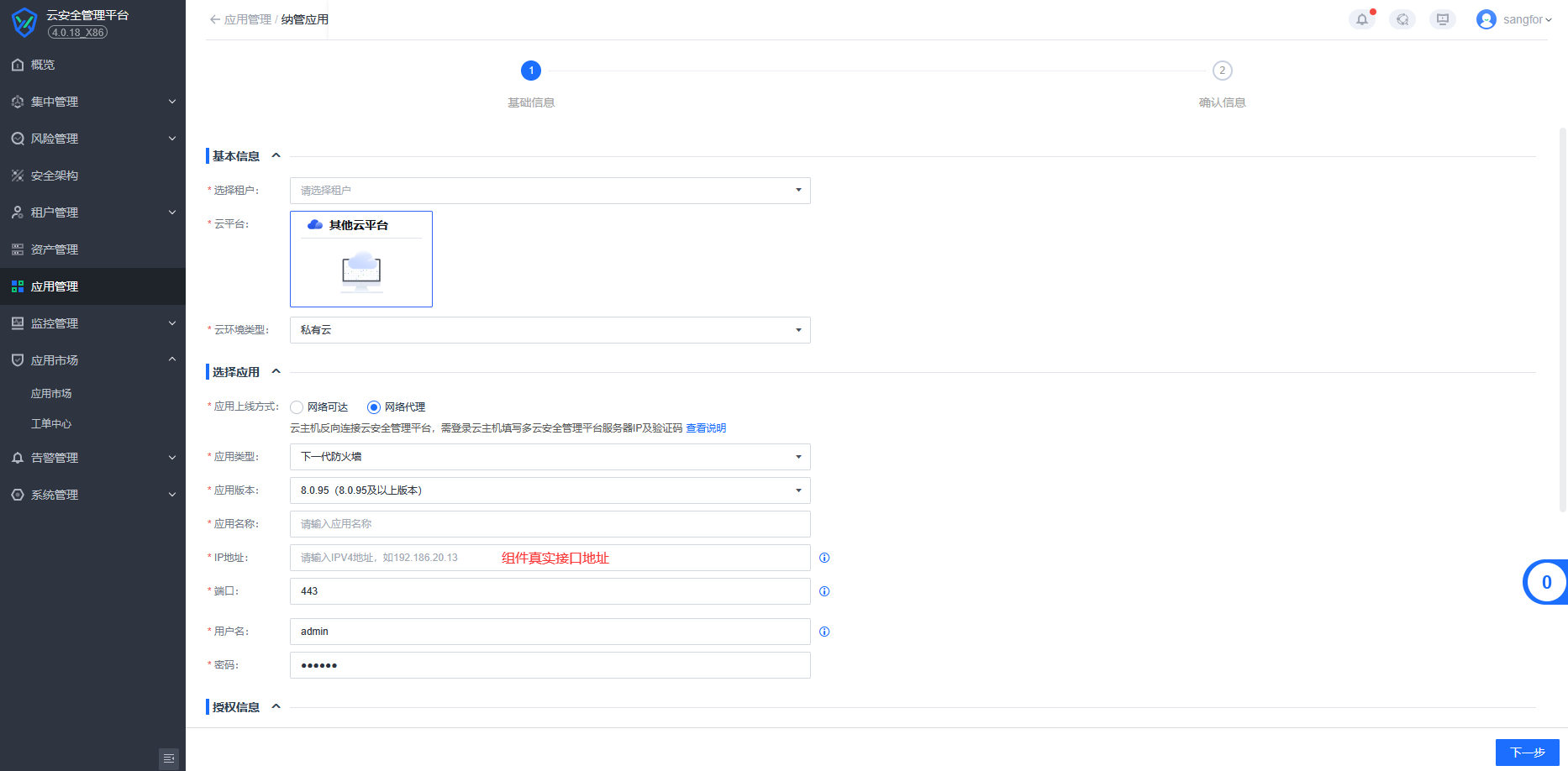
Task: Select the 网络代理 radio option
Action: pyautogui.click(x=374, y=407)
